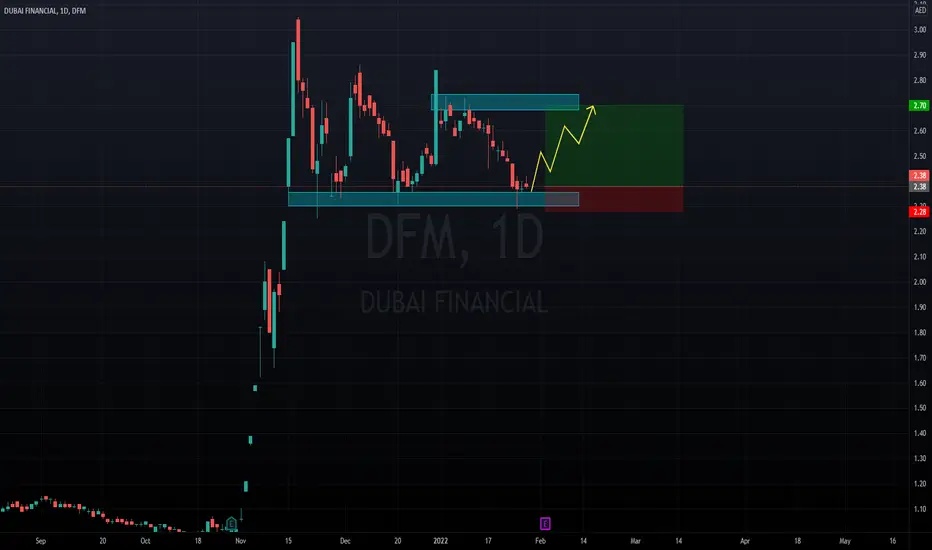Click the May label on time axis
This screenshot has height=550, width=932.
click(x=845, y=541)
